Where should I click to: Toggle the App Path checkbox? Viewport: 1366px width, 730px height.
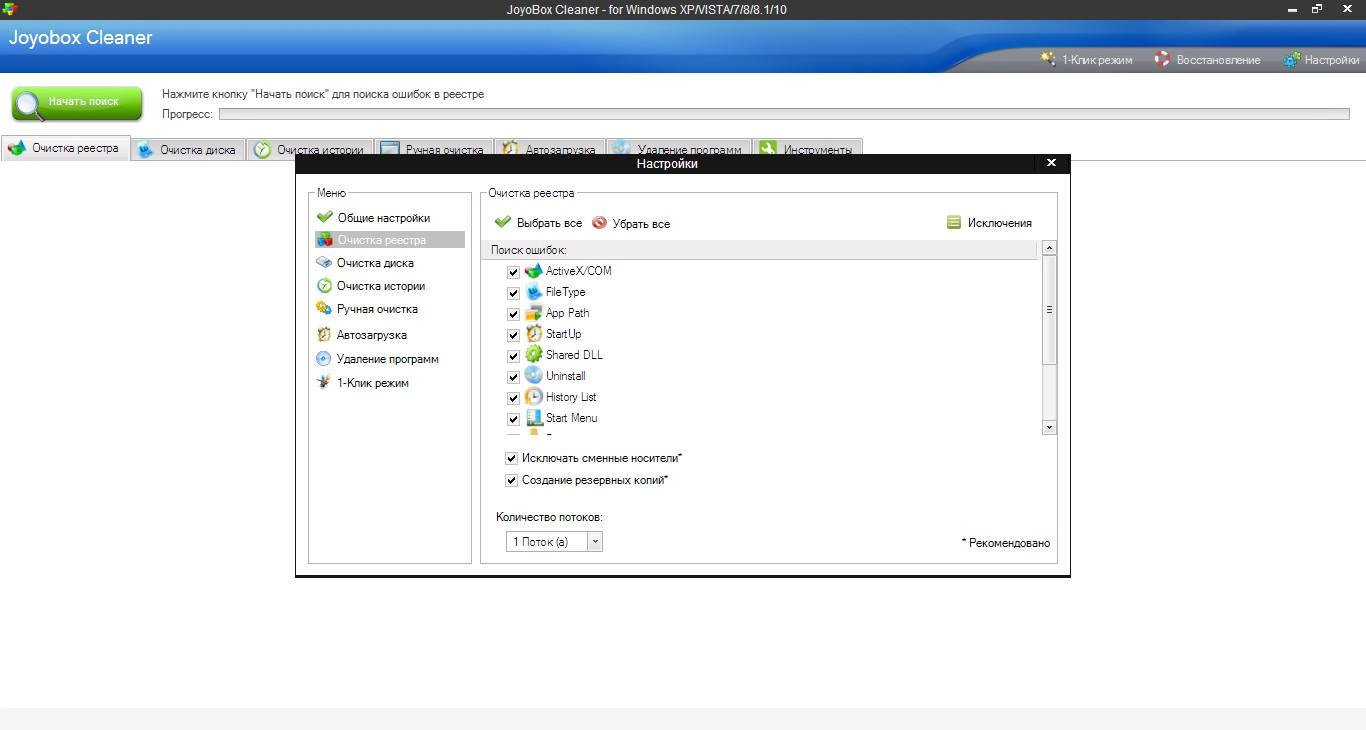(x=513, y=314)
